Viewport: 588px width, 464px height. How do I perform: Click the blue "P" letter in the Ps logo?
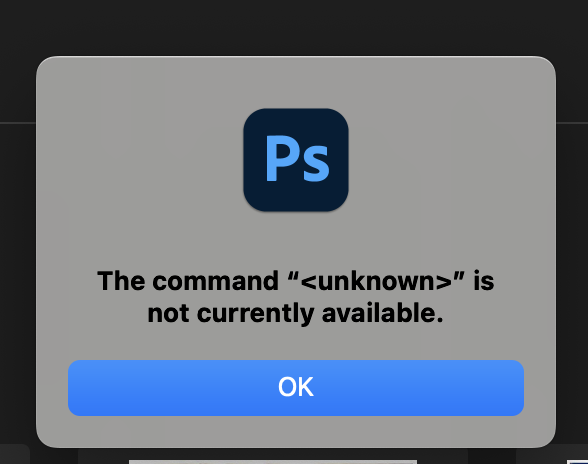pos(282,159)
